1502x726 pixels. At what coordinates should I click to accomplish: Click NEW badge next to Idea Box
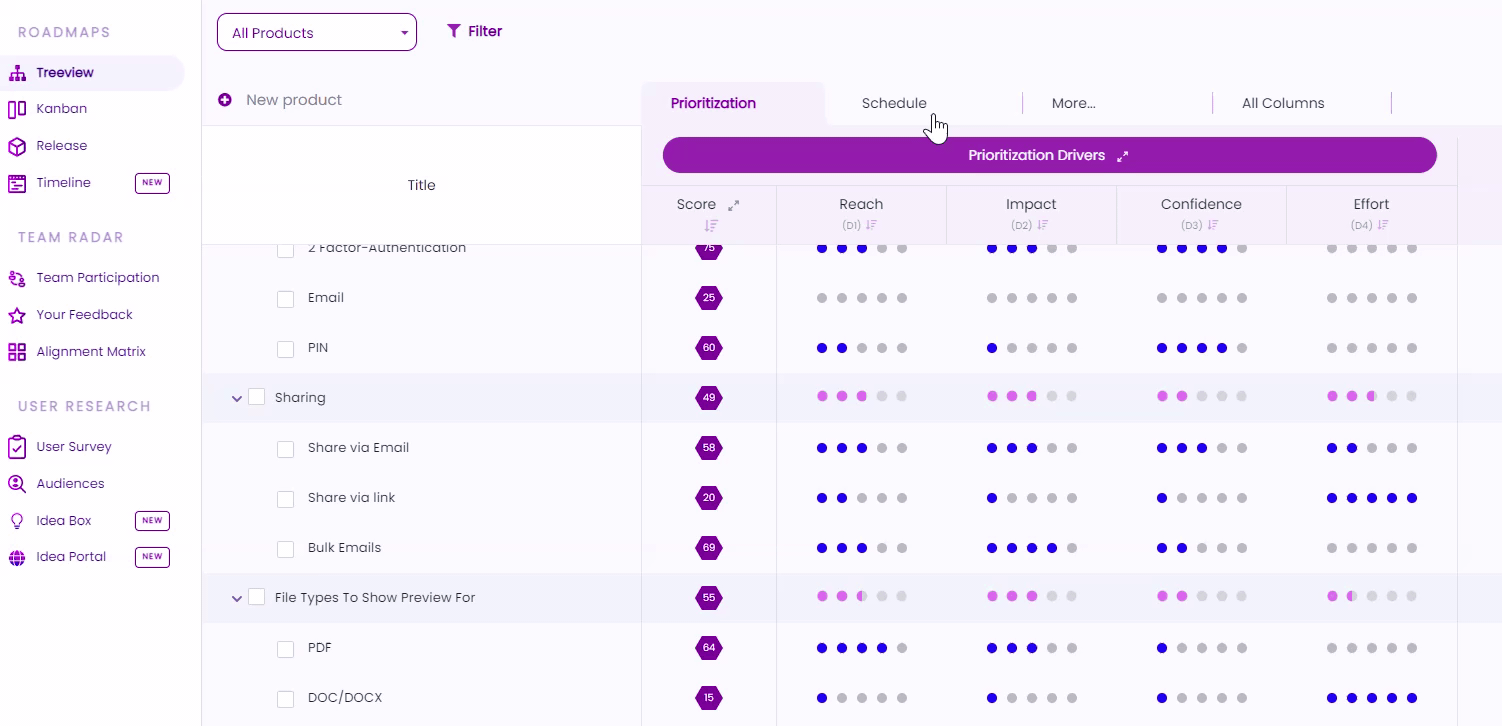[152, 521]
